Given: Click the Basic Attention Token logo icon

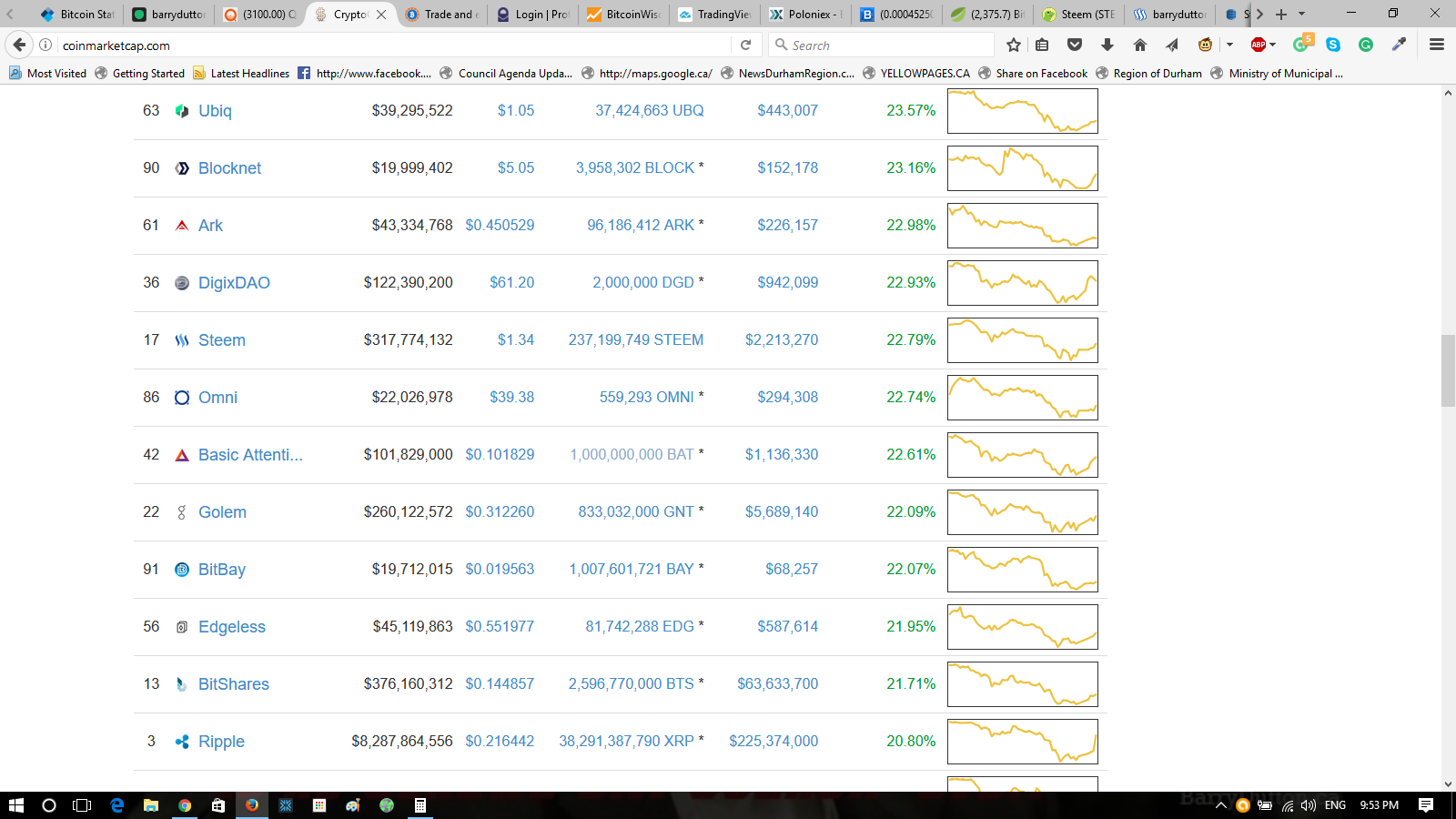Looking at the screenshot, I should click(x=182, y=455).
